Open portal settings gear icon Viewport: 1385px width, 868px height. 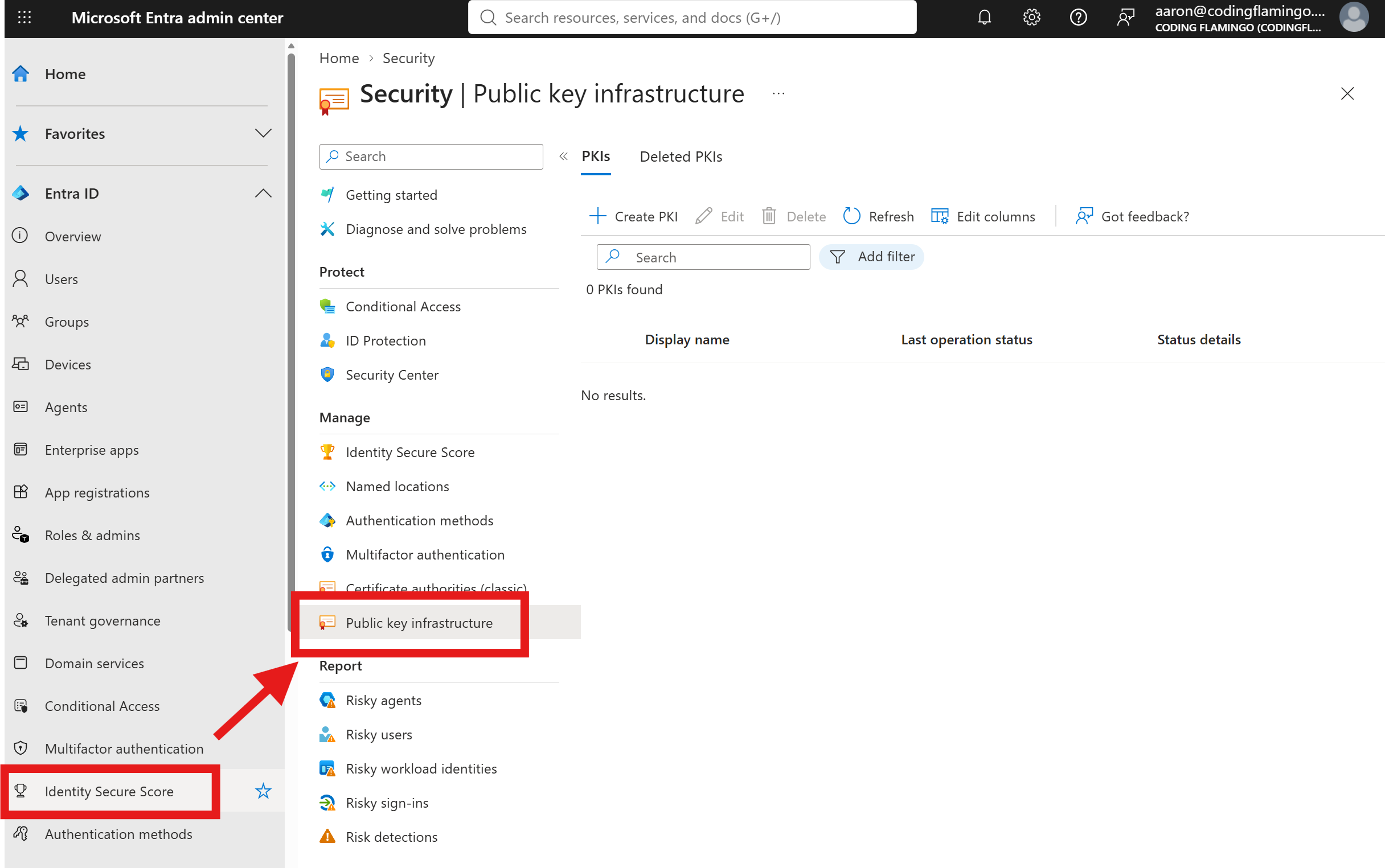(x=1031, y=18)
